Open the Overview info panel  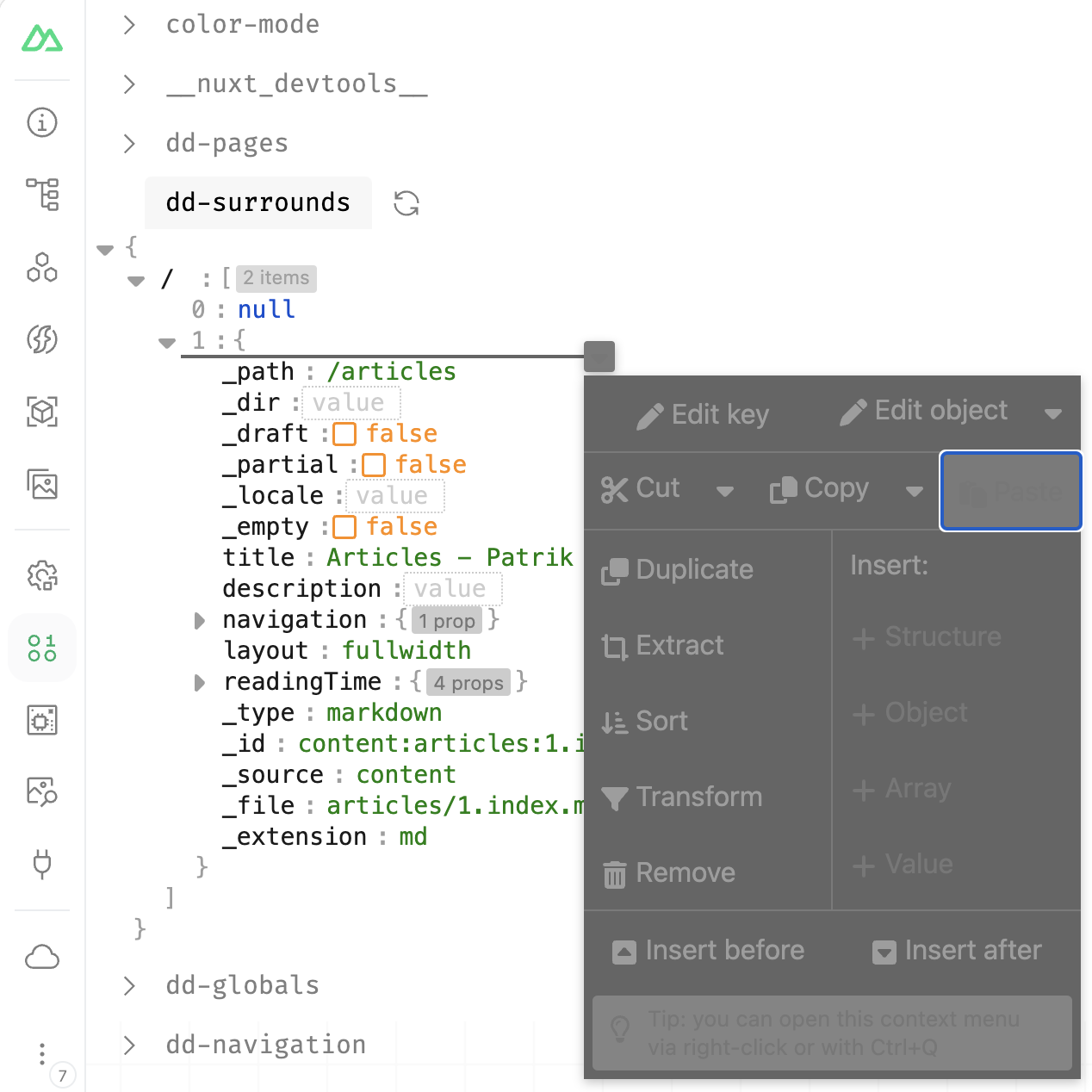41,122
